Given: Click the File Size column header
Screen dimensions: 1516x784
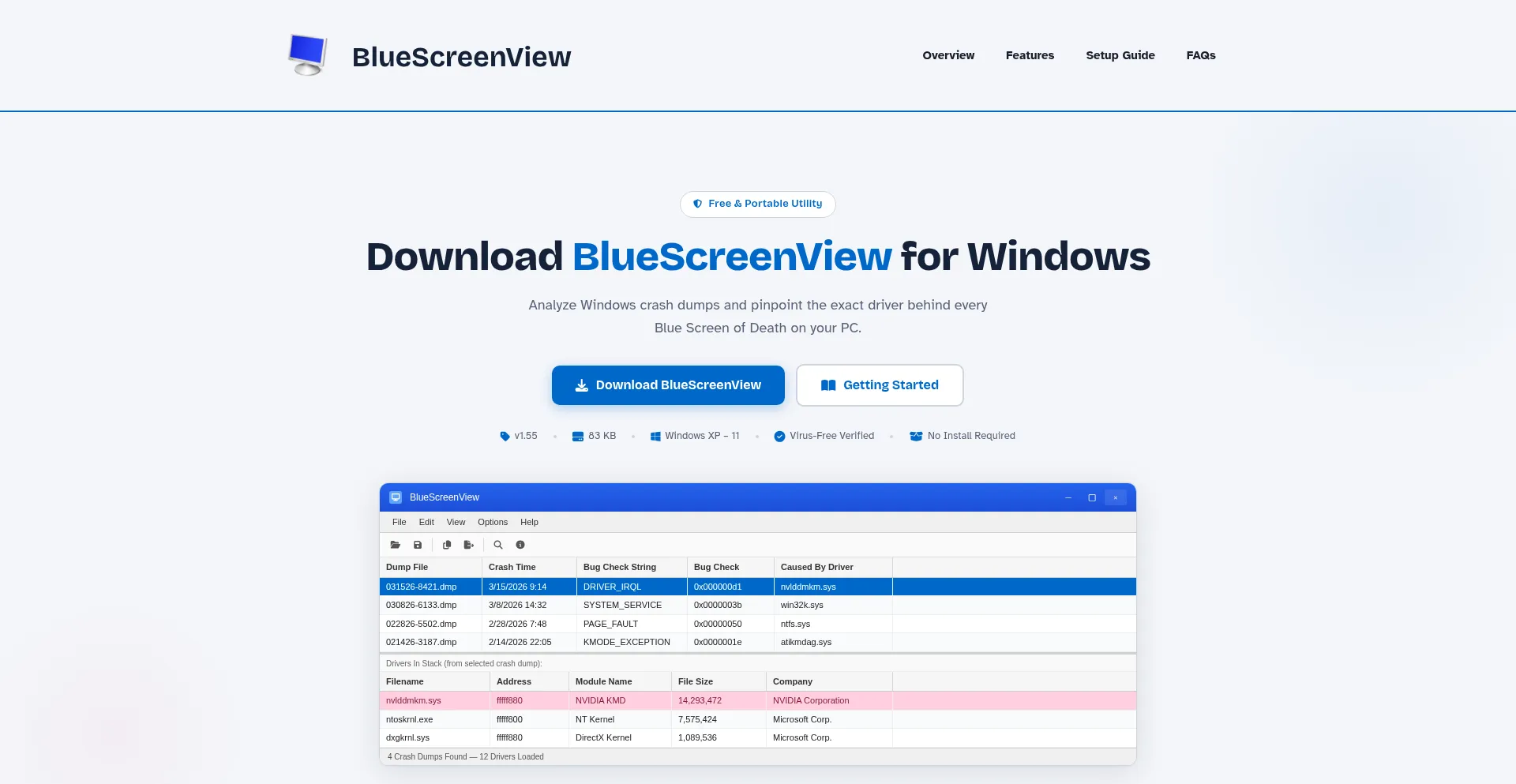Looking at the screenshot, I should (x=719, y=681).
